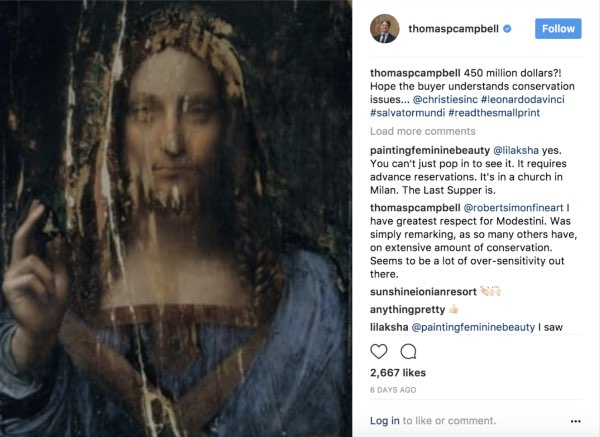This screenshot has width=600, height=437.
Task: Click the verified badge next to thomaspcampbell
Action: [x=508, y=29]
